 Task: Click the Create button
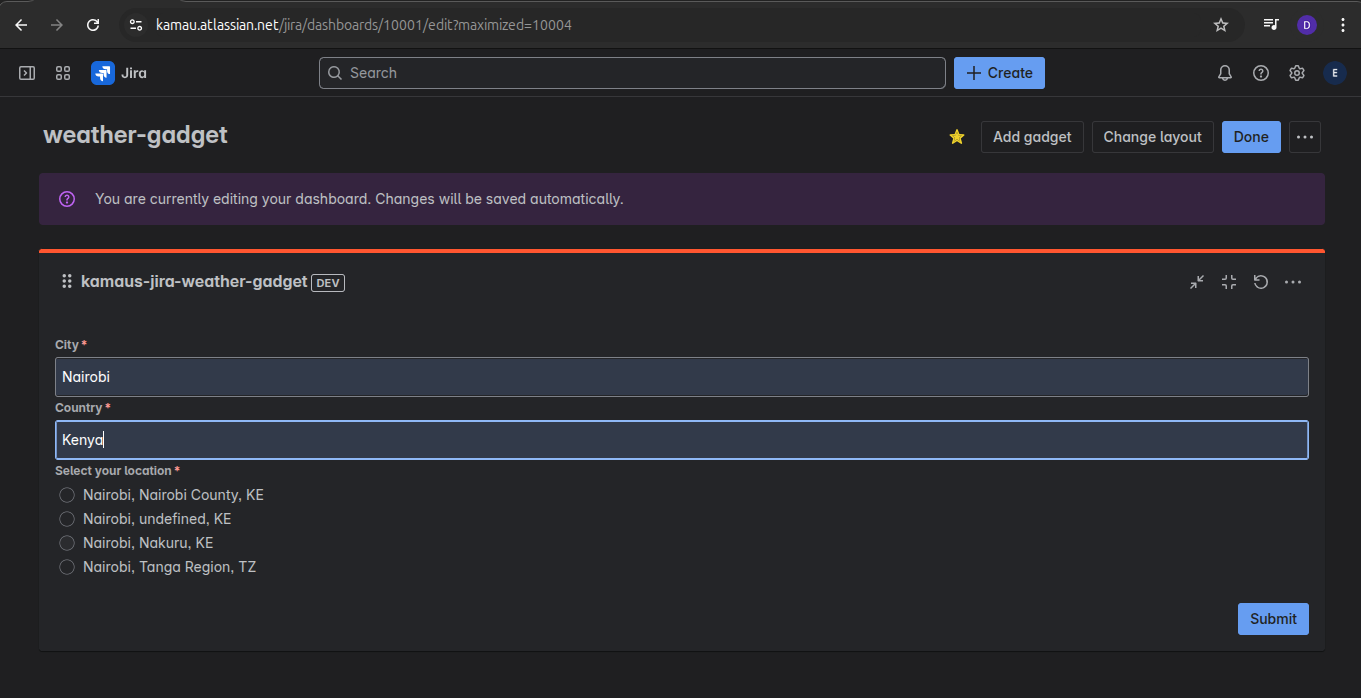coord(999,73)
